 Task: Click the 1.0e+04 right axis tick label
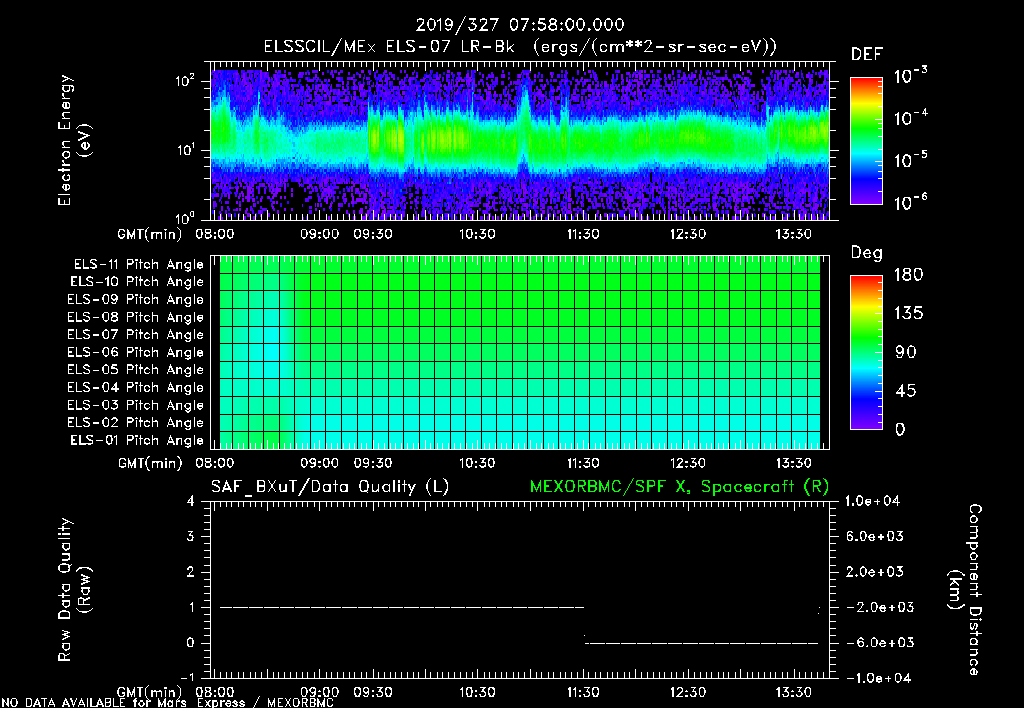point(872,501)
